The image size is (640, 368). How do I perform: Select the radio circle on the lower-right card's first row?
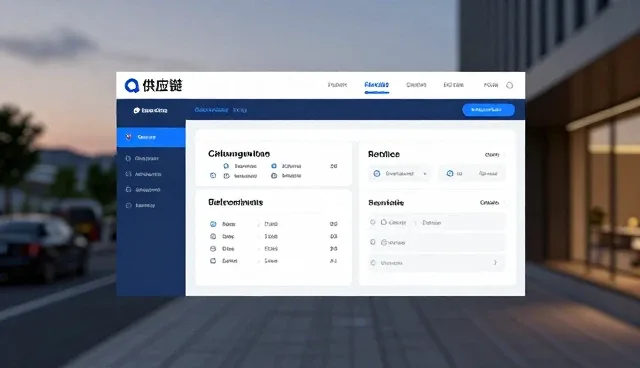(373, 222)
